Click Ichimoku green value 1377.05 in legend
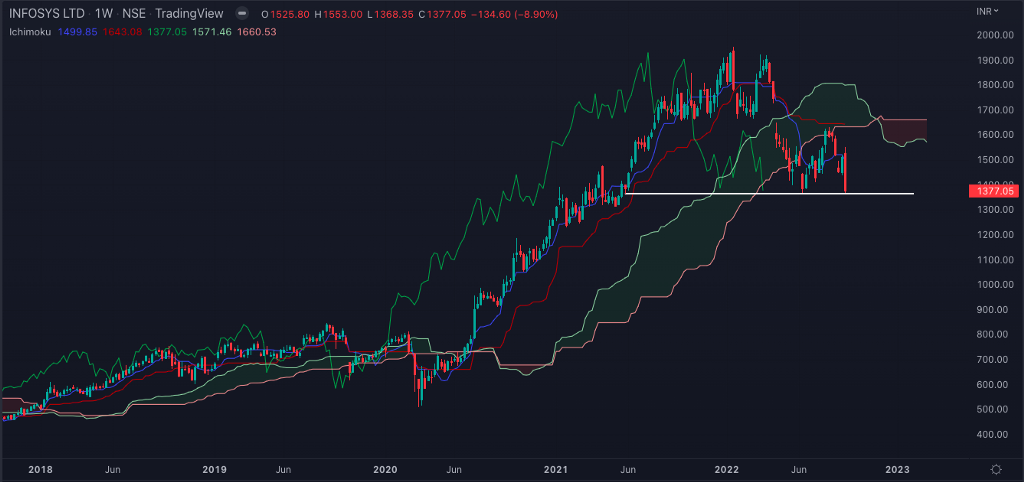The image size is (1024, 482). 167,31
